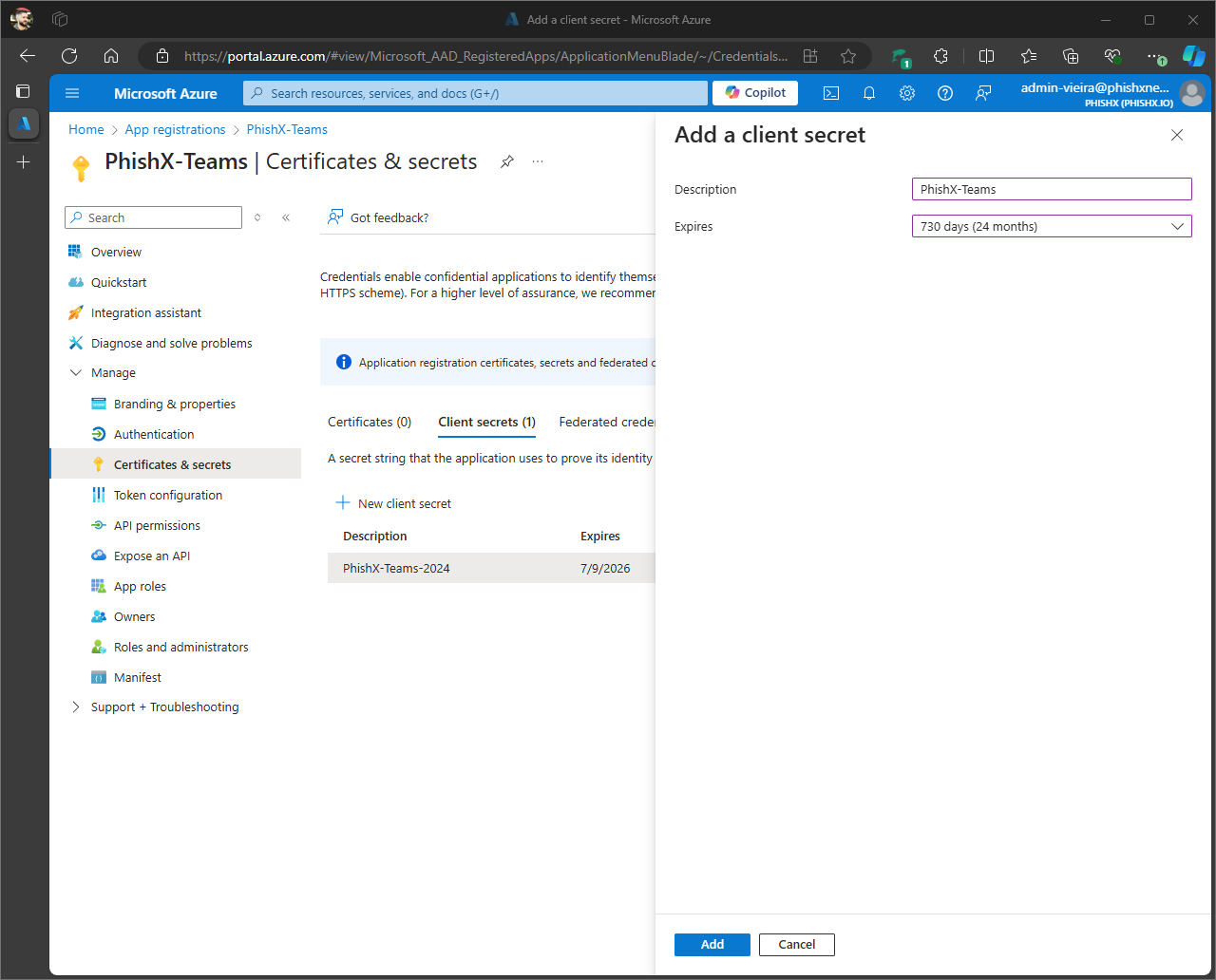The image size is (1216, 980).
Task: Toggle browser split screen
Action: (x=986, y=56)
